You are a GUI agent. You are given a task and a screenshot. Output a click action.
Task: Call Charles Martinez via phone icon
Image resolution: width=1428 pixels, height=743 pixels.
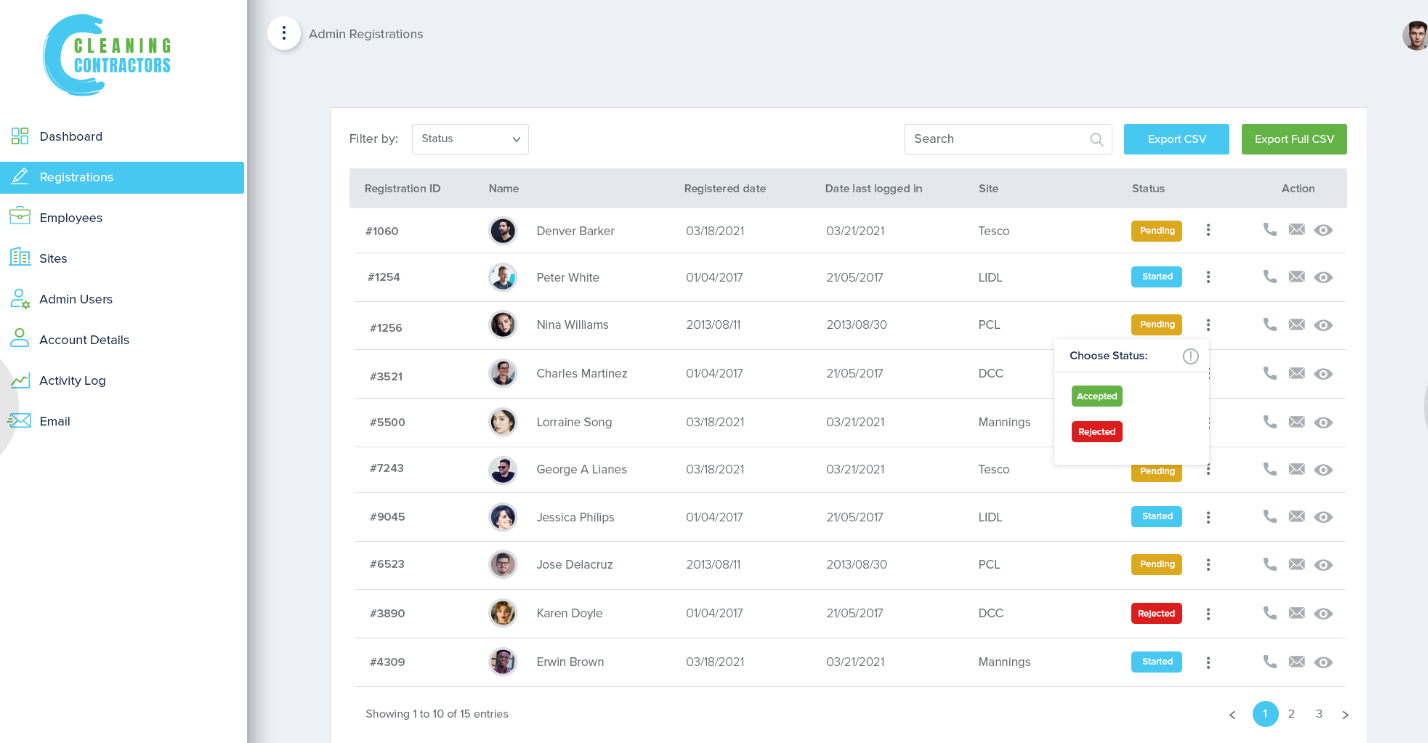point(1270,372)
